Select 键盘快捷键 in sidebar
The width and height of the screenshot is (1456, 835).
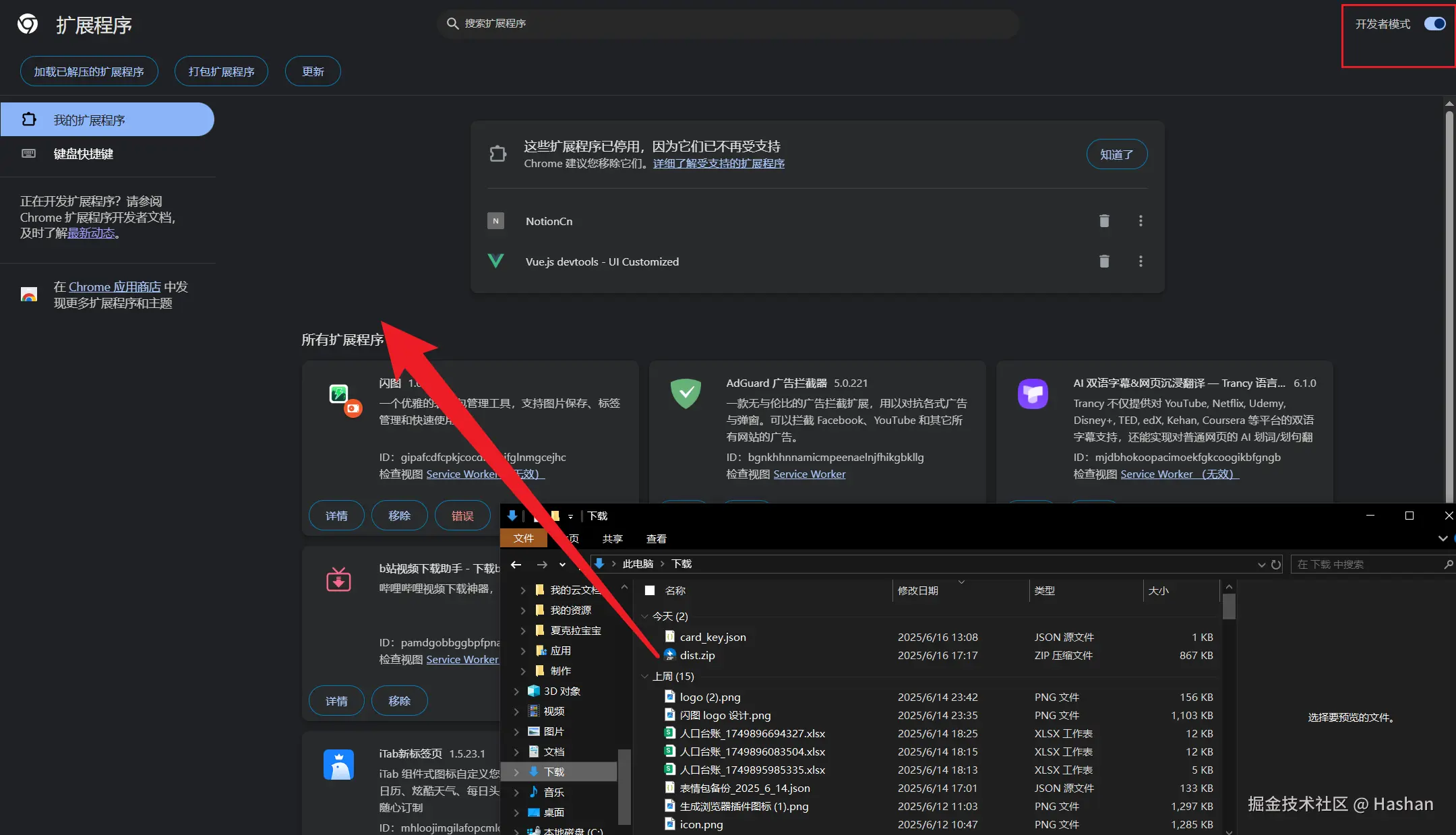(x=84, y=154)
